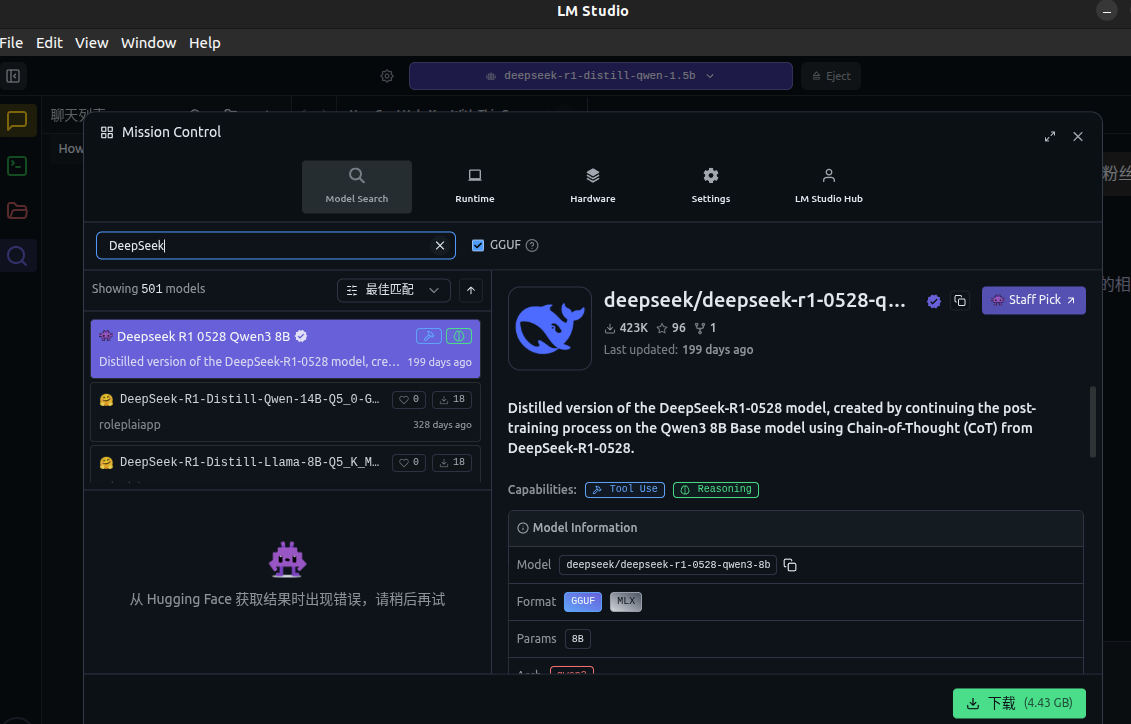This screenshot has height=724, width=1131.
Task: Click the model details vertical scrollbar
Action: (x=1093, y=422)
